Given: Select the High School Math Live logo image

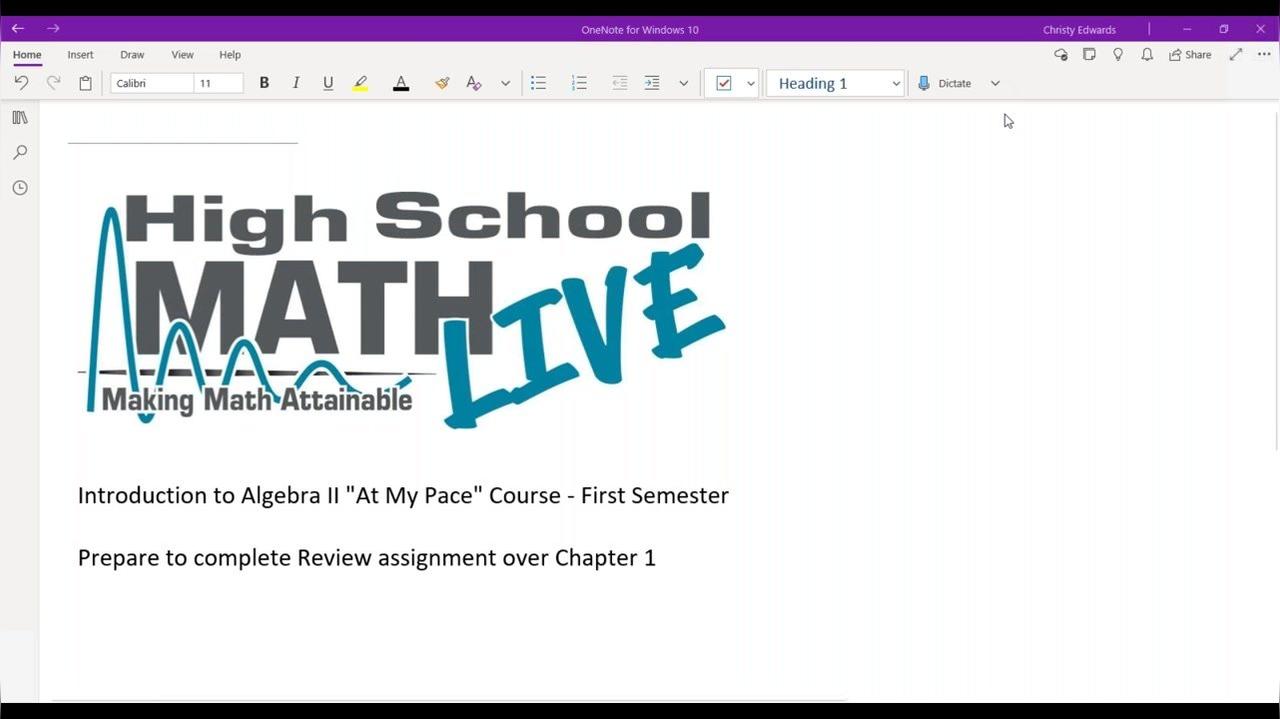Looking at the screenshot, I should pyautogui.click(x=402, y=308).
